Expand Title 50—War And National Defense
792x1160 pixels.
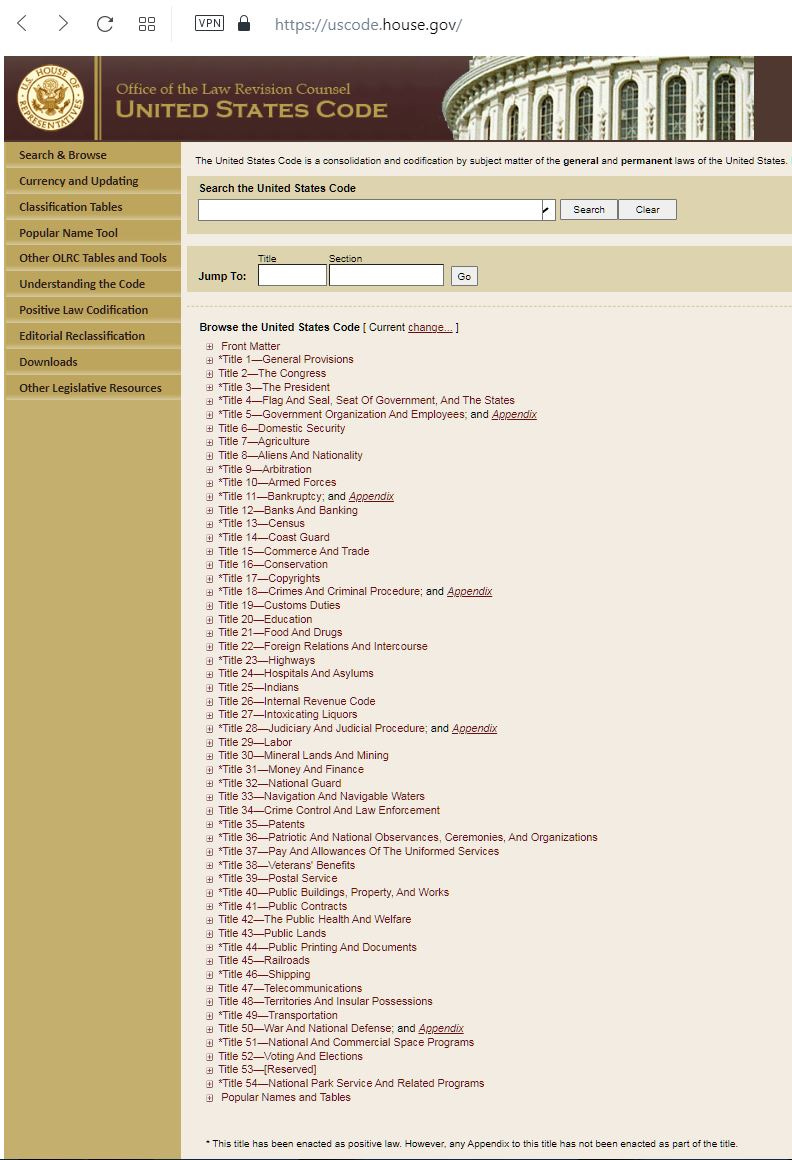pyautogui.click(x=210, y=1029)
